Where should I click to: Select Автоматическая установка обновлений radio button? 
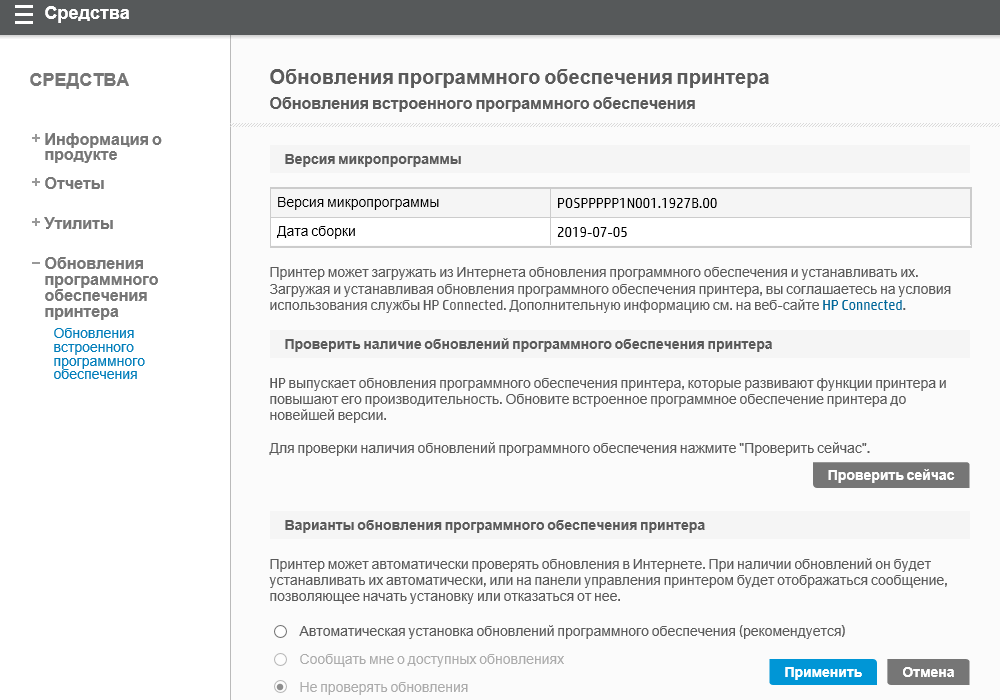click(x=281, y=632)
